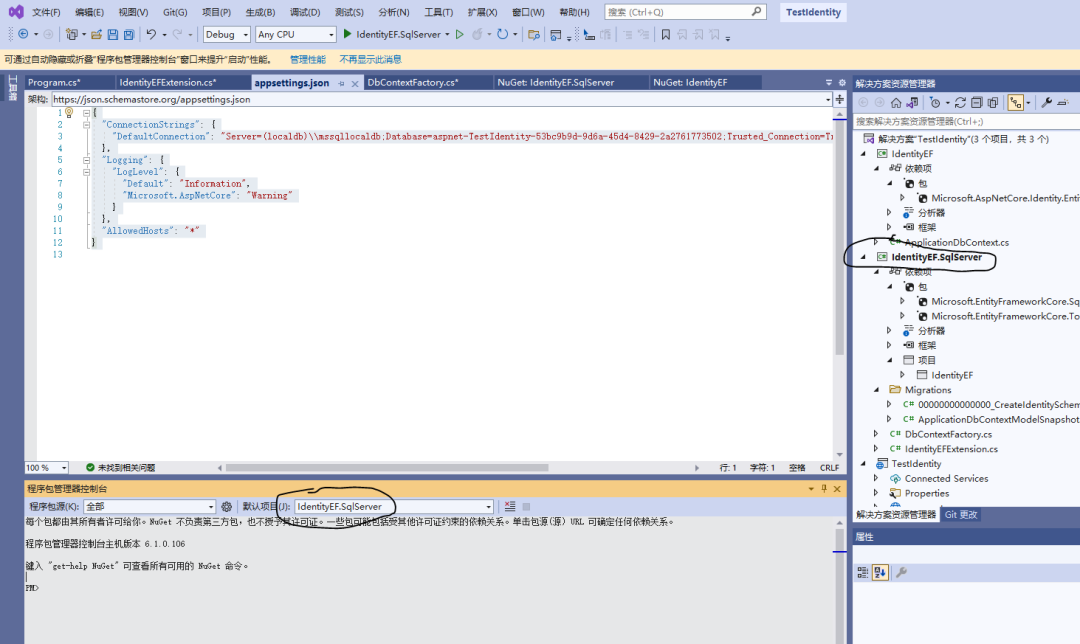This screenshot has height=644, width=1080.
Task: Click Clear Console icon in Package Manager Console
Action: (510, 506)
